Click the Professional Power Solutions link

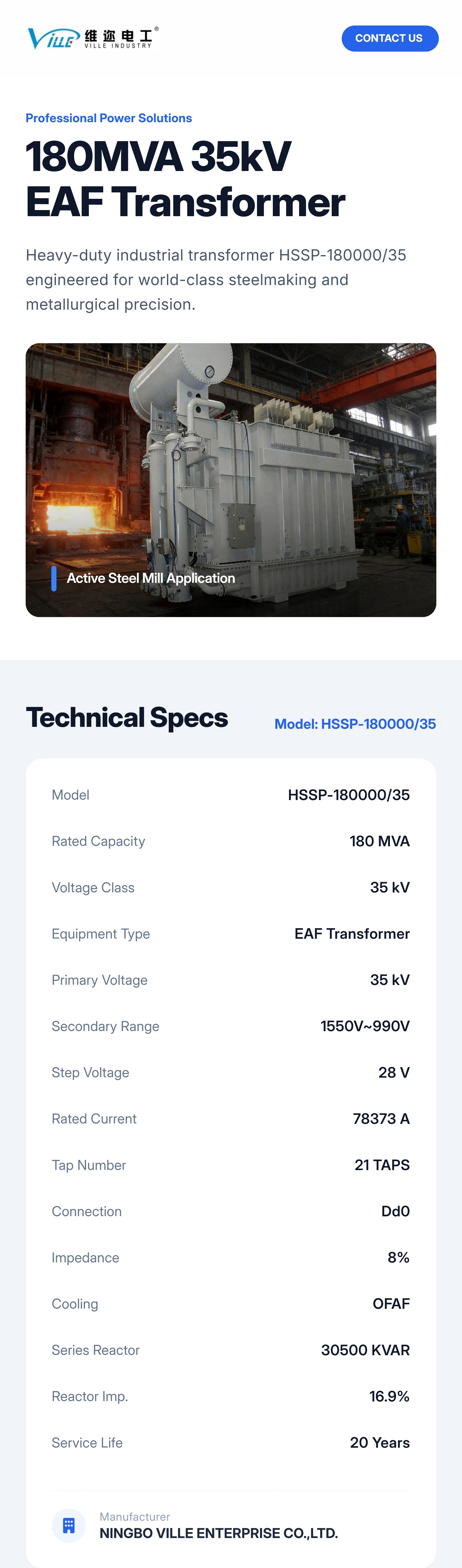tap(109, 118)
